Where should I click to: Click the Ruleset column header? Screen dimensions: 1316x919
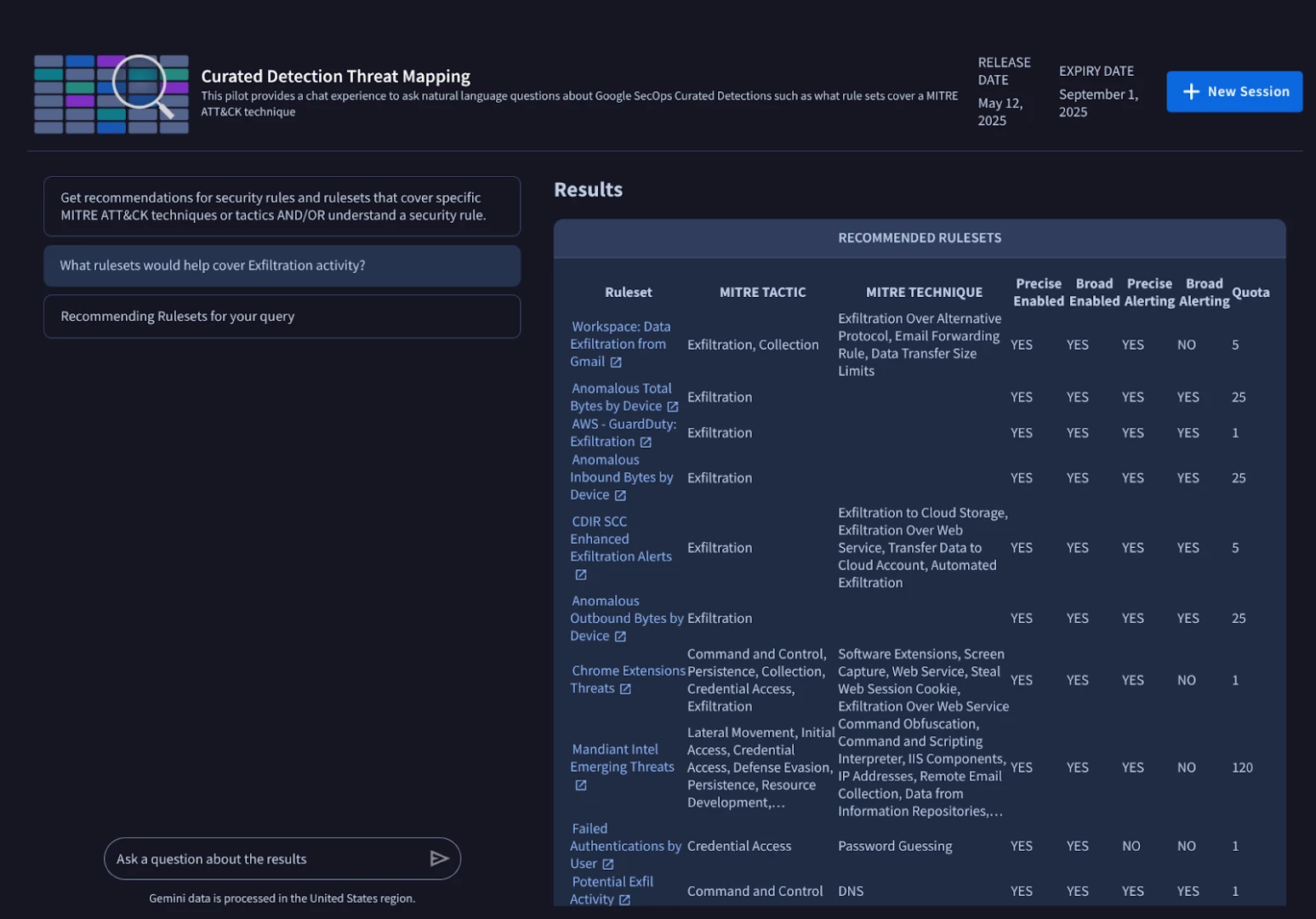[x=629, y=292]
